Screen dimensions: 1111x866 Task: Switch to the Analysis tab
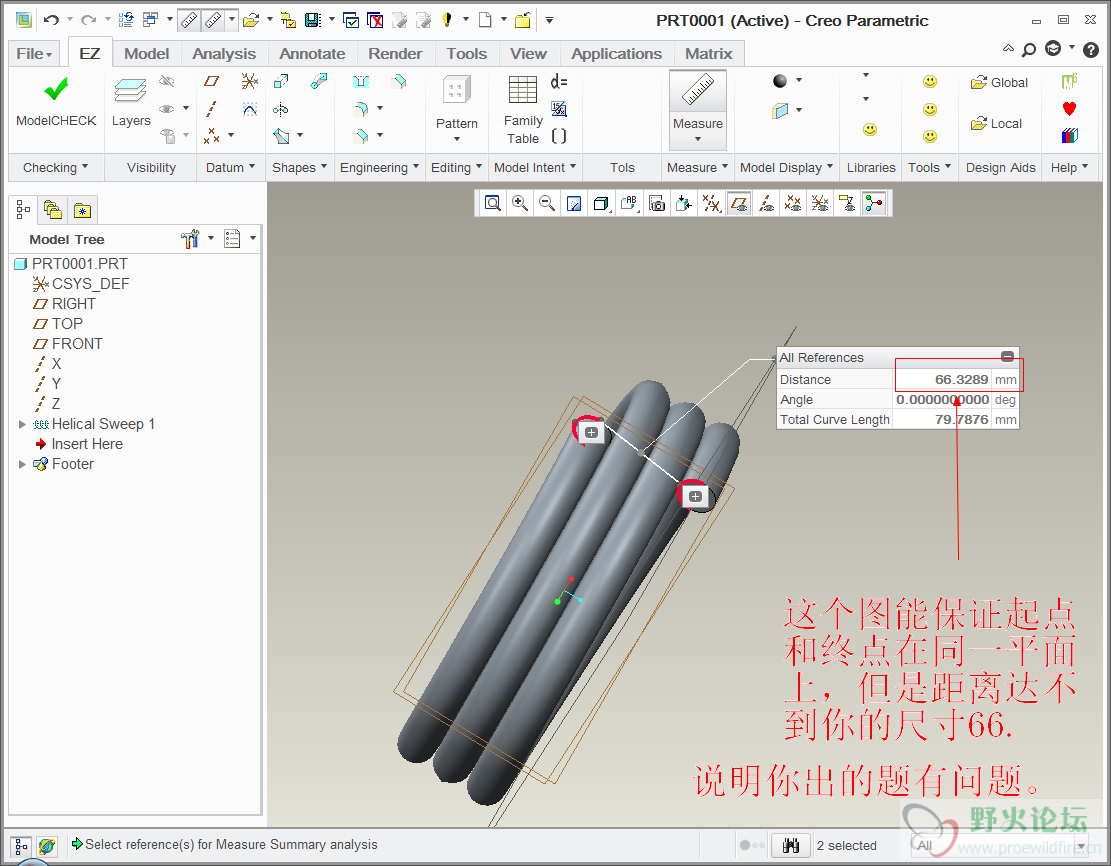point(224,54)
